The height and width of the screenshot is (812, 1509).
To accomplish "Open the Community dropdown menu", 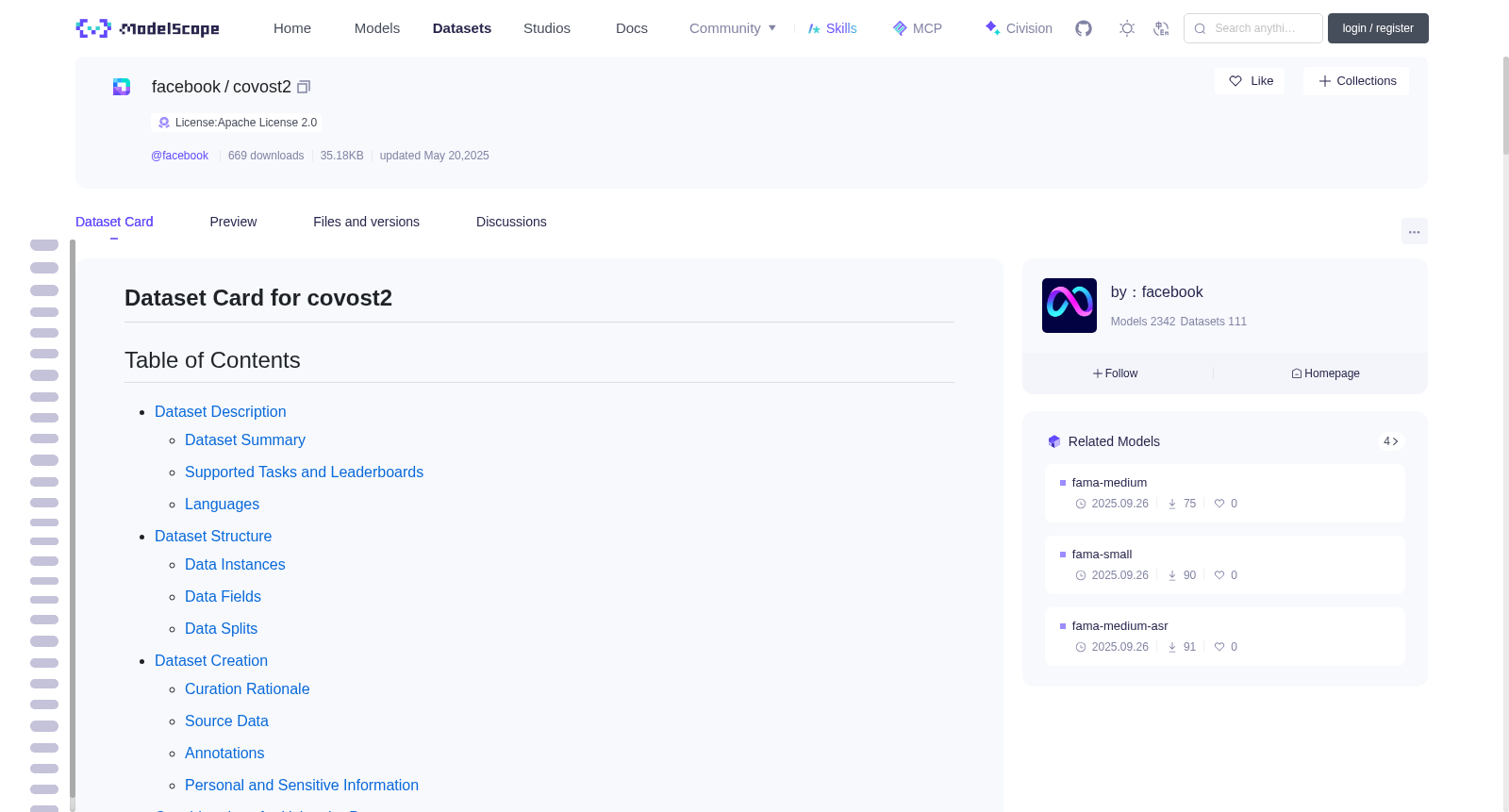I will [x=733, y=28].
